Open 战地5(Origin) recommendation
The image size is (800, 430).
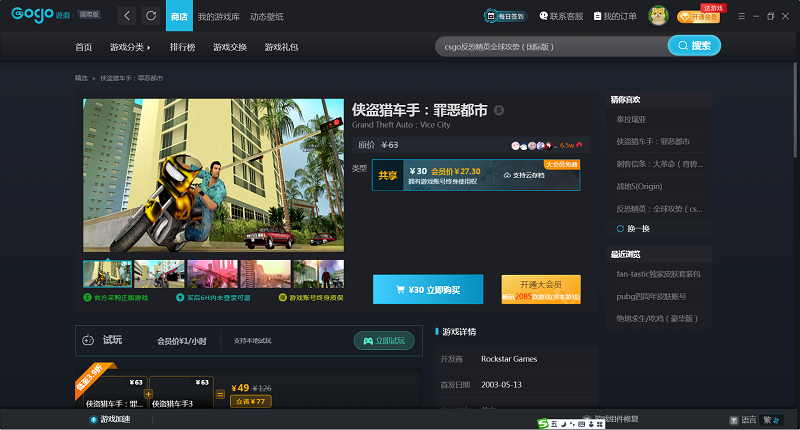click(639, 186)
